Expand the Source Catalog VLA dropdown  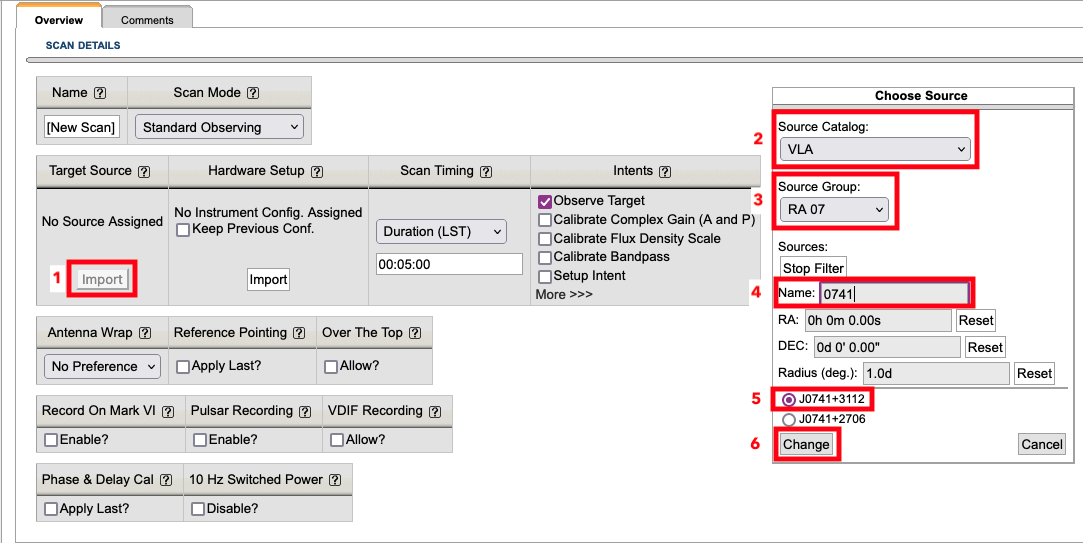pyautogui.click(x=875, y=150)
